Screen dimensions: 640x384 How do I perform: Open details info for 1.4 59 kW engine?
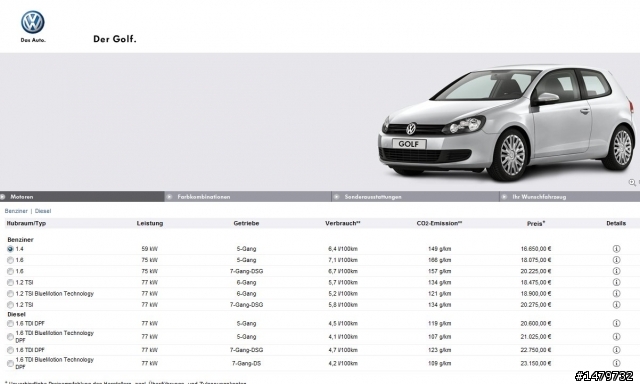pos(616,249)
